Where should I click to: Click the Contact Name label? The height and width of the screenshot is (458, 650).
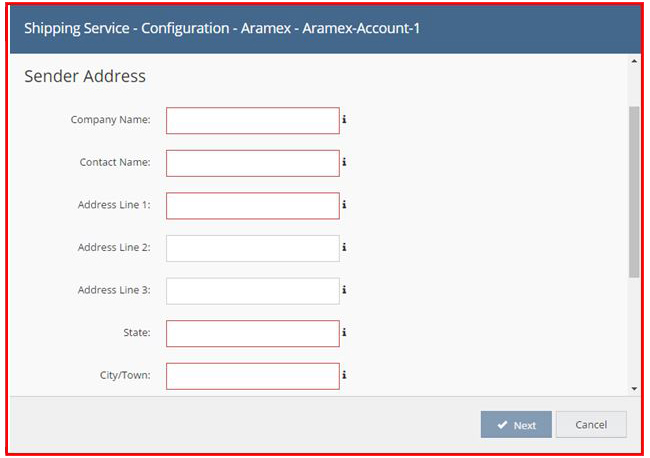click(x=115, y=162)
